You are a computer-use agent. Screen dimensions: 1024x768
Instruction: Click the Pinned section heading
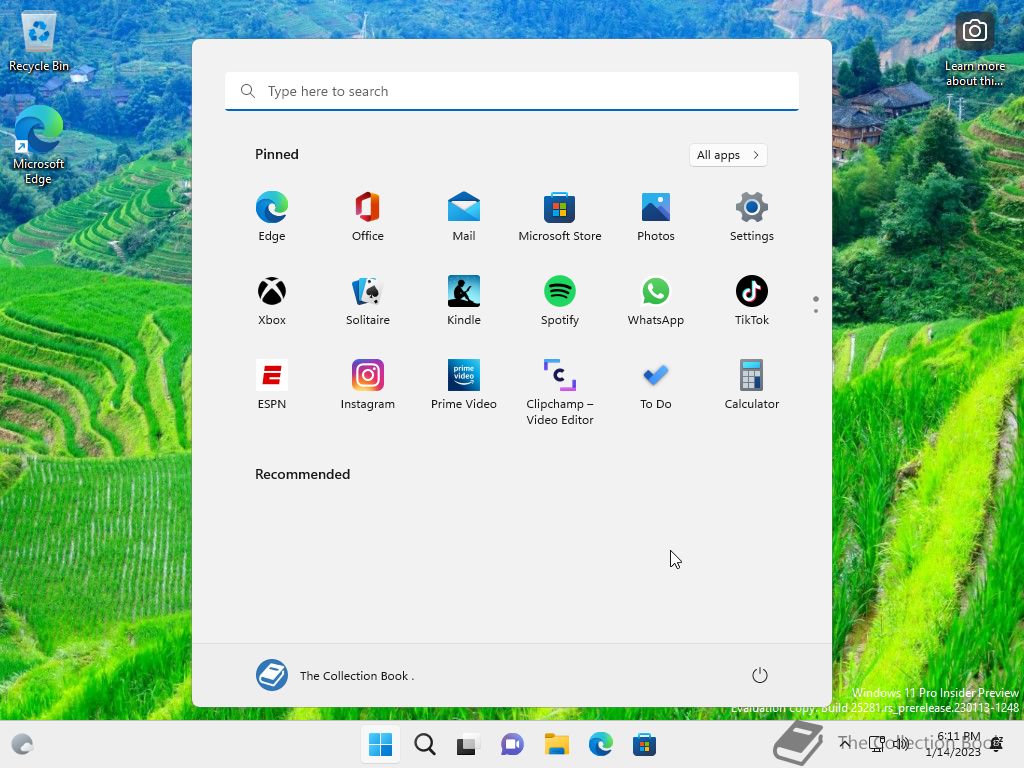click(277, 154)
